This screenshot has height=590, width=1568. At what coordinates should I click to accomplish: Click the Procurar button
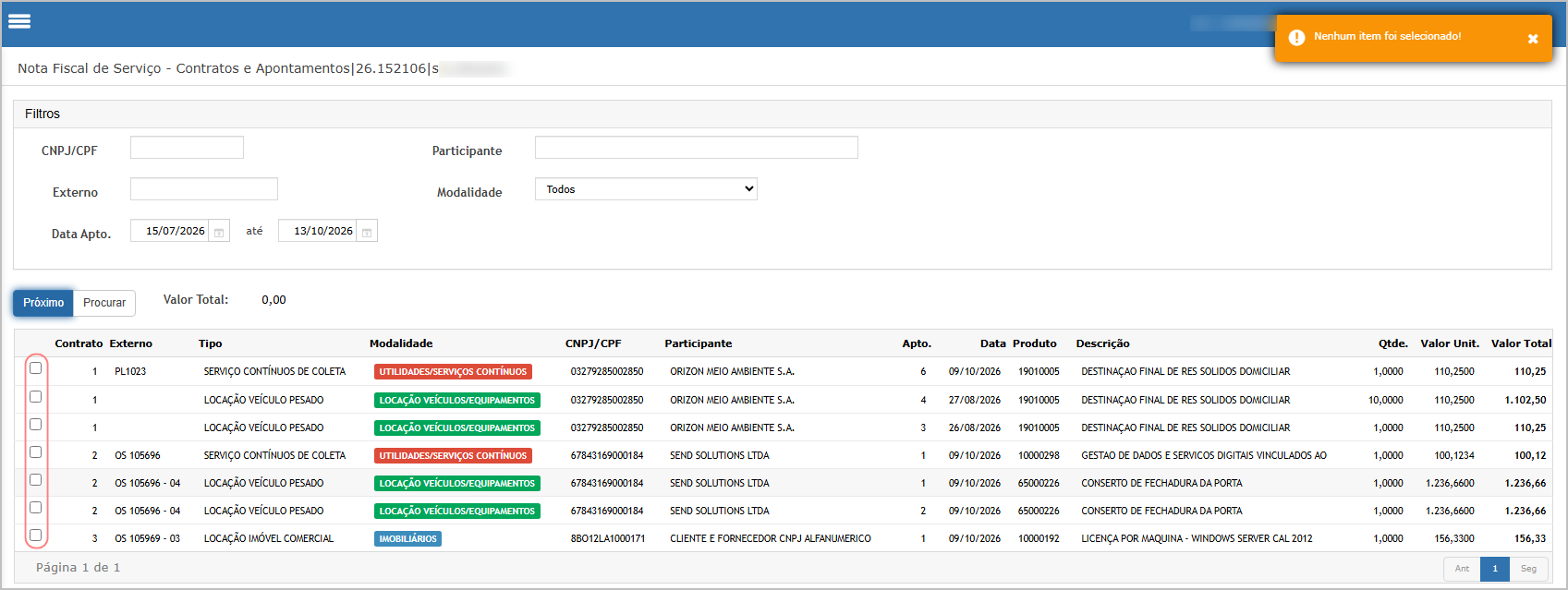[104, 303]
